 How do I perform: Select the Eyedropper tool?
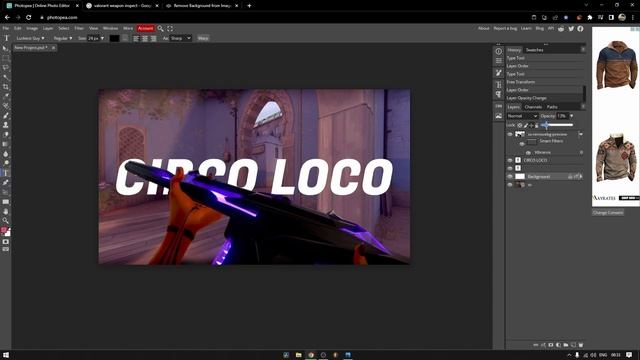[5, 96]
